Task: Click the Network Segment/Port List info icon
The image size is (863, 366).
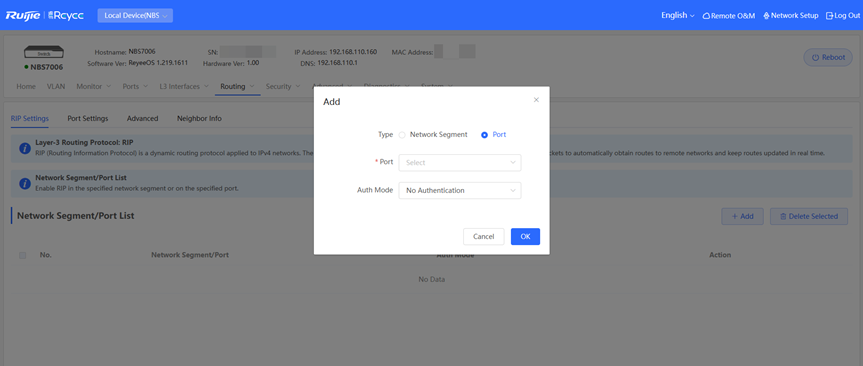Action: point(25,183)
